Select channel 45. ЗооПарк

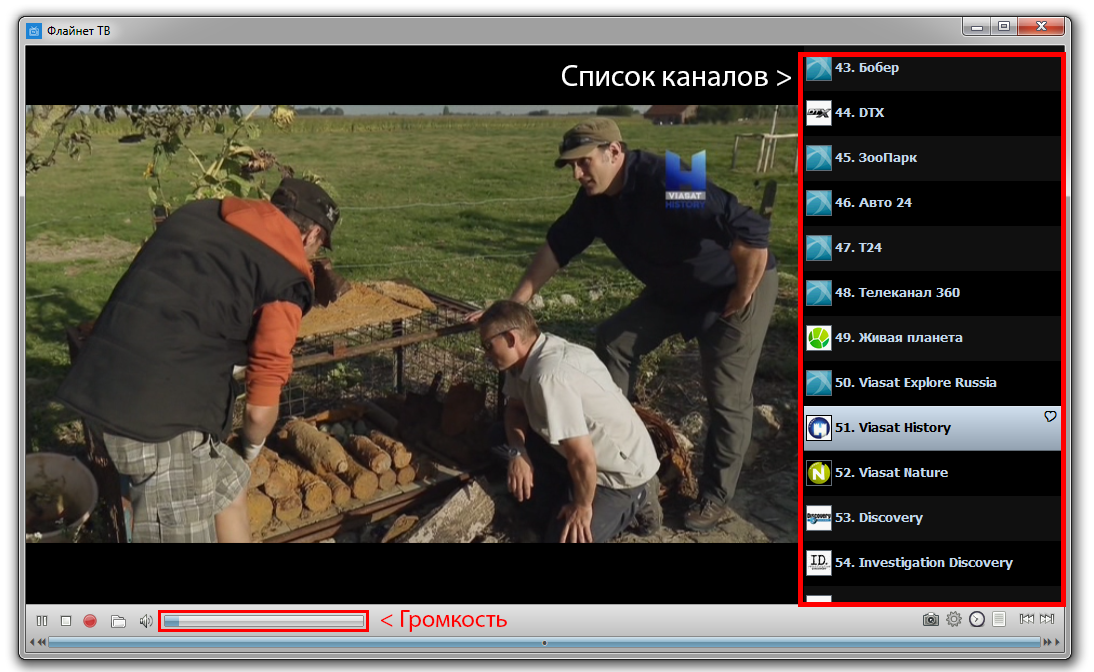point(932,158)
